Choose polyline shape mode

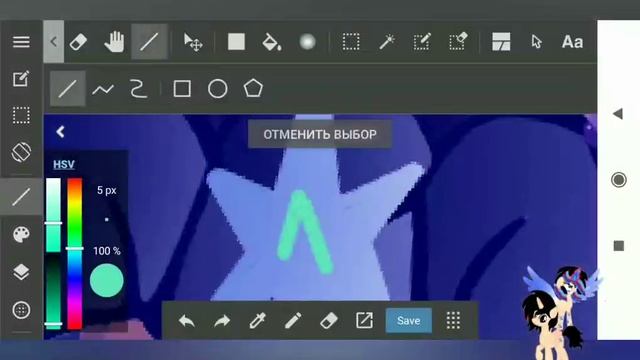pyautogui.click(x=103, y=89)
